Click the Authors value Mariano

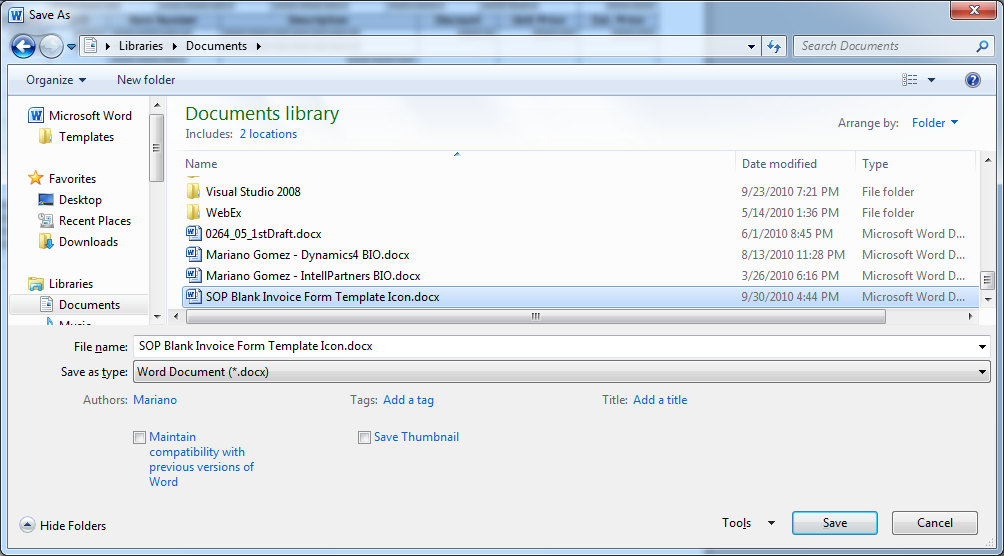click(155, 400)
